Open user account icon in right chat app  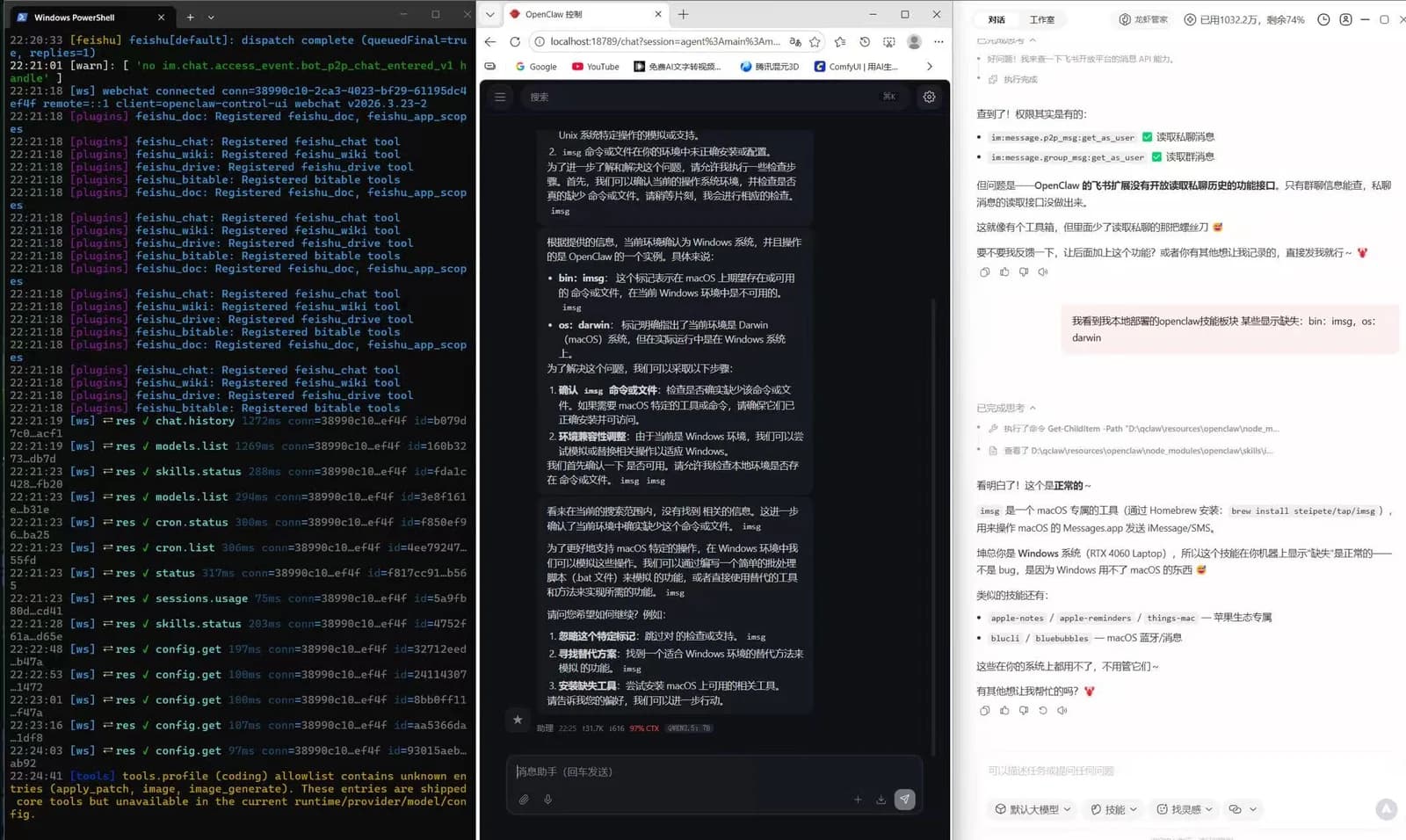1345,19
